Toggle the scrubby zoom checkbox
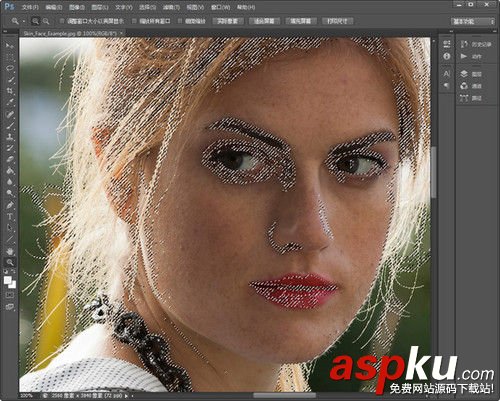The height and width of the screenshot is (401, 500). click(180, 21)
